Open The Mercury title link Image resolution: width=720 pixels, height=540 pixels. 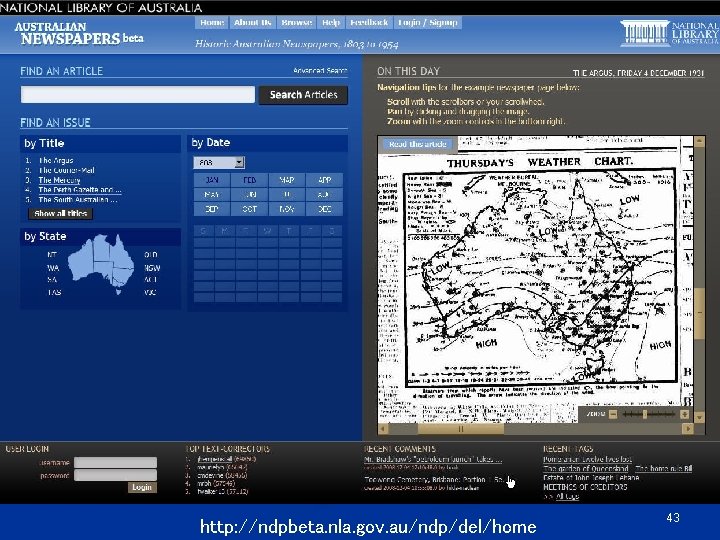(x=59, y=180)
